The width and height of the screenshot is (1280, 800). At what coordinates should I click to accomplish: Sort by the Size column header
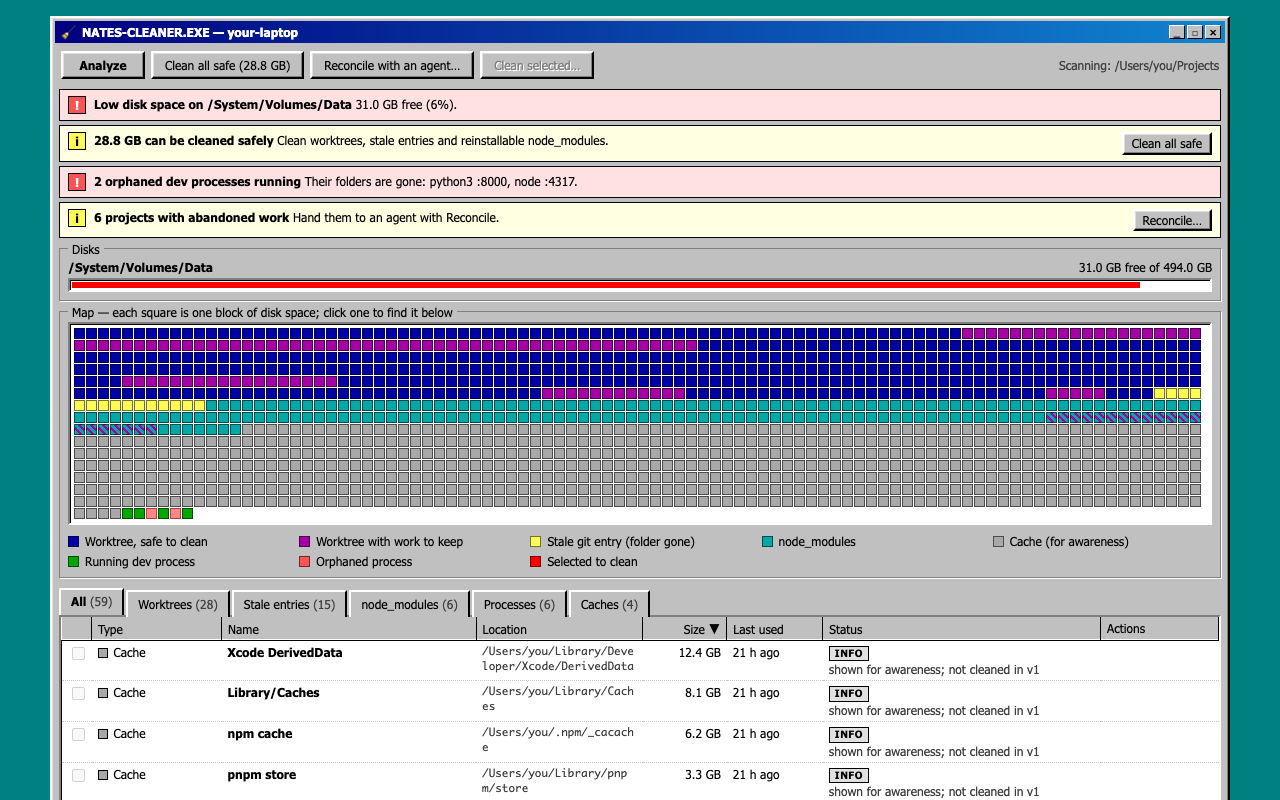click(x=684, y=629)
